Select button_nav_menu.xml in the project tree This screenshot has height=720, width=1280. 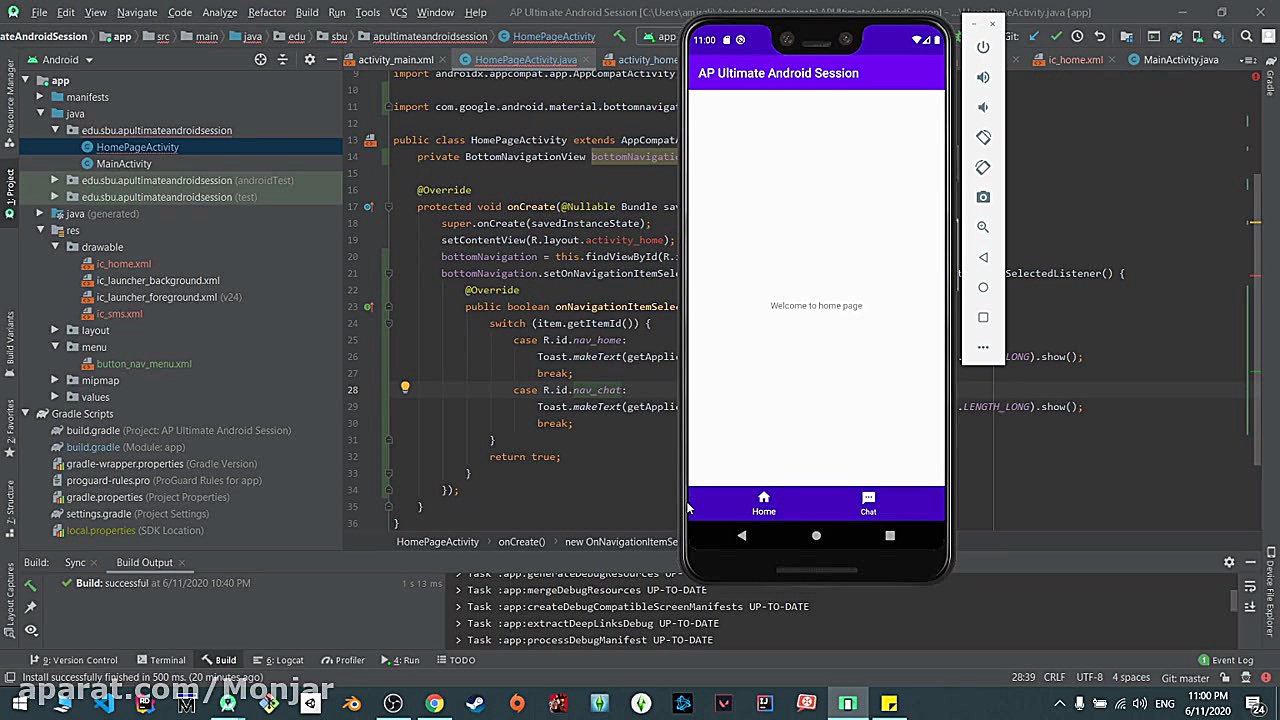pos(143,364)
